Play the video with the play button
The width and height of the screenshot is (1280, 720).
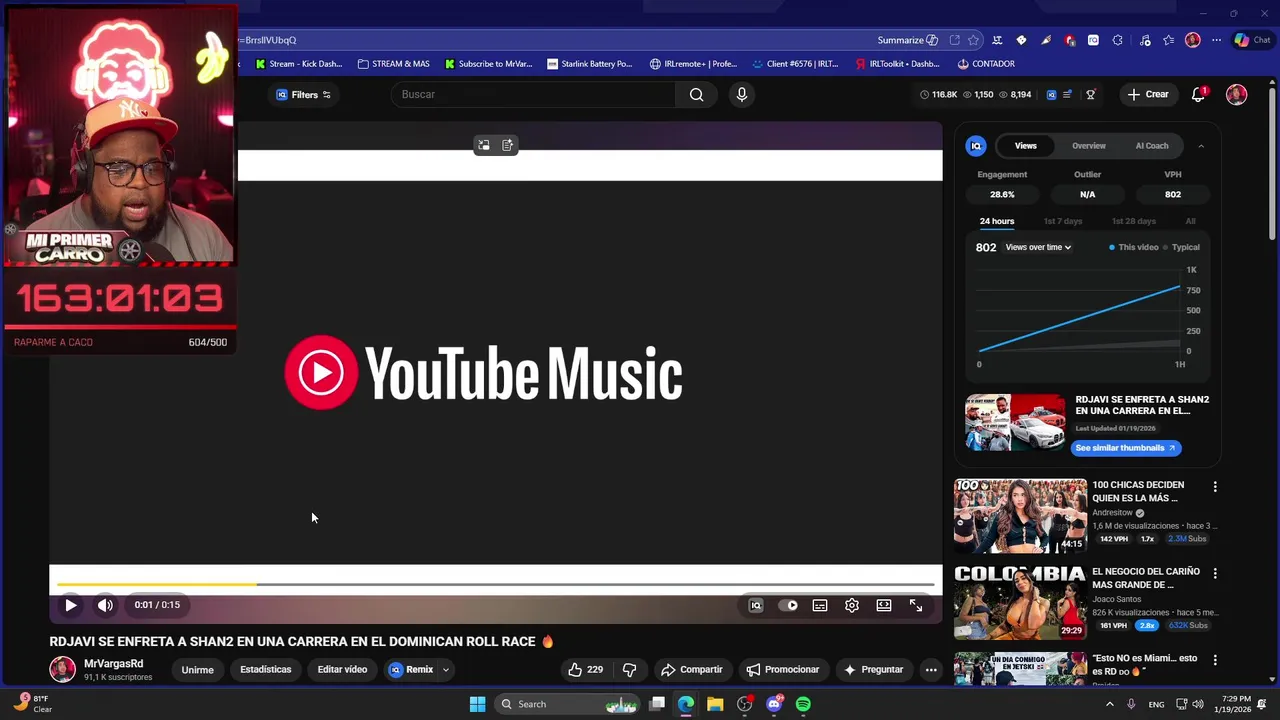(70, 605)
